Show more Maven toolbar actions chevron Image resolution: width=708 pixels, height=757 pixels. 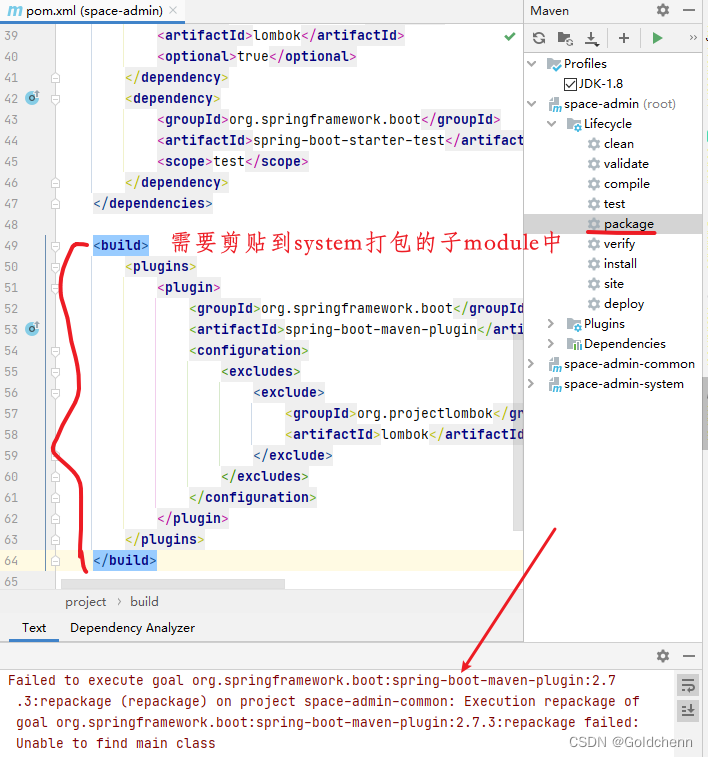(693, 38)
